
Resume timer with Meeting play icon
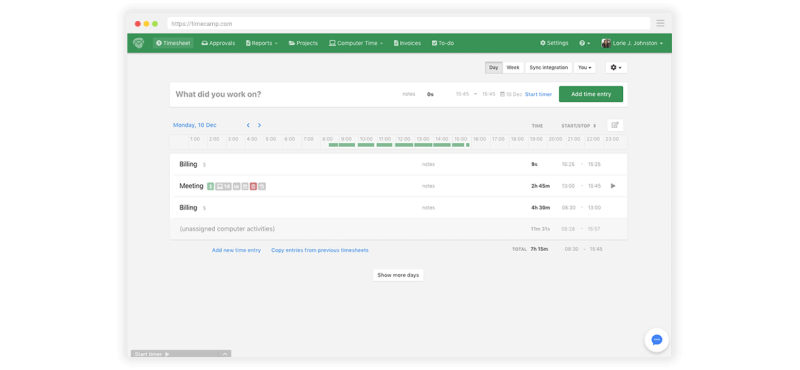coord(613,186)
